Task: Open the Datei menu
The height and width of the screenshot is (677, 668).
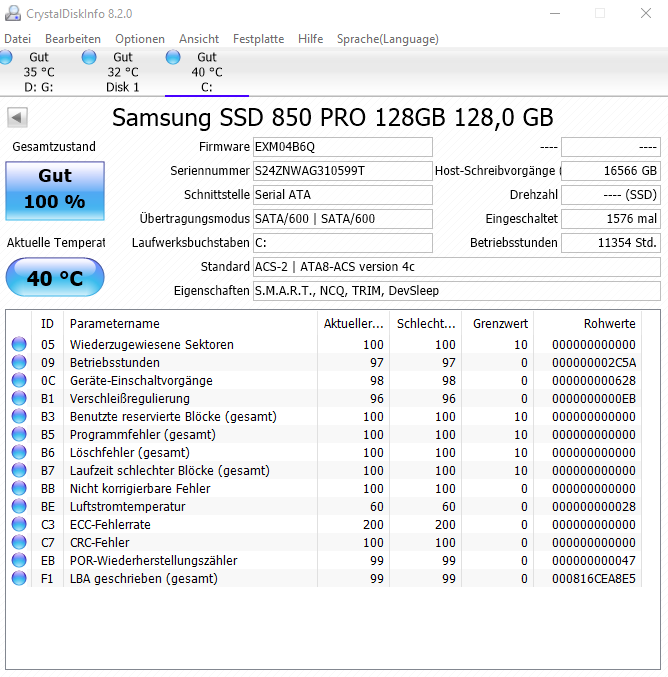Action: point(17,39)
